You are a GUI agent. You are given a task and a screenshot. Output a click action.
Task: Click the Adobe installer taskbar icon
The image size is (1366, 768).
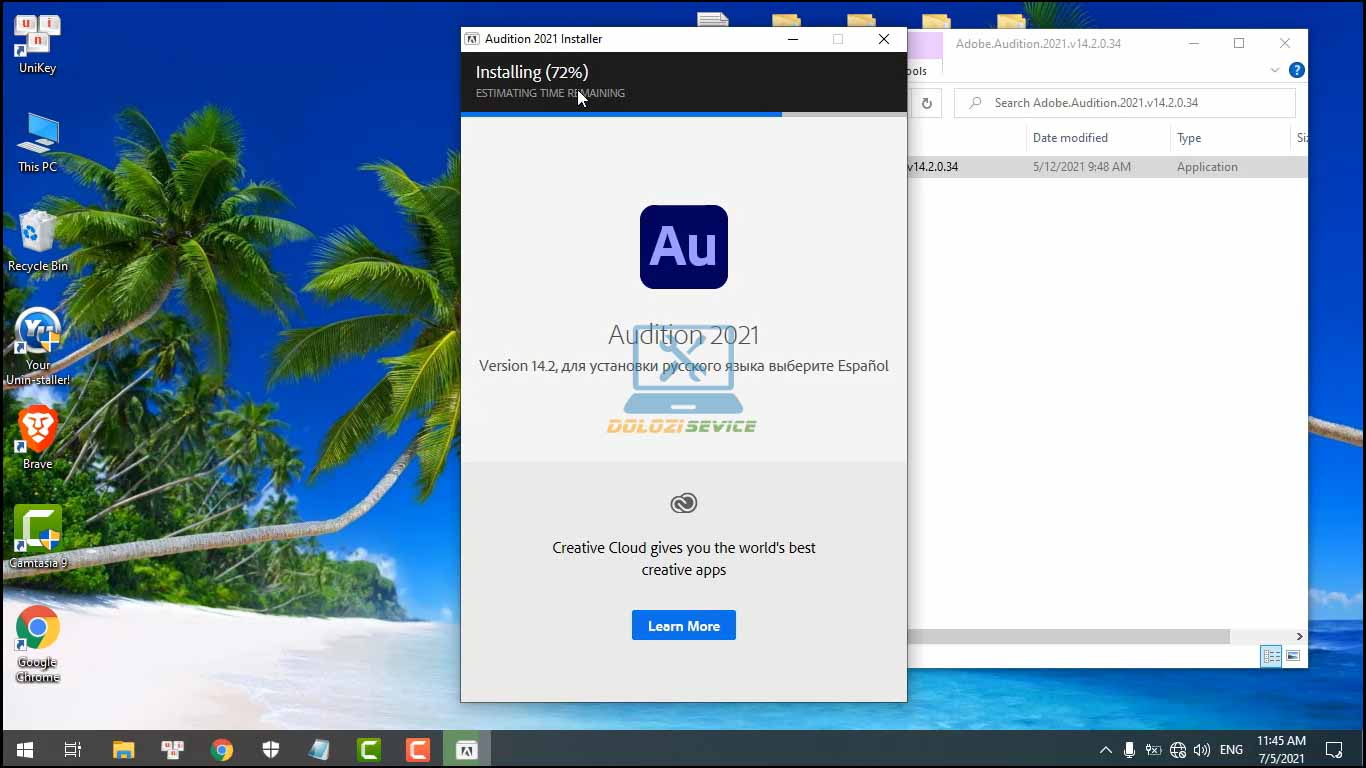tap(466, 750)
